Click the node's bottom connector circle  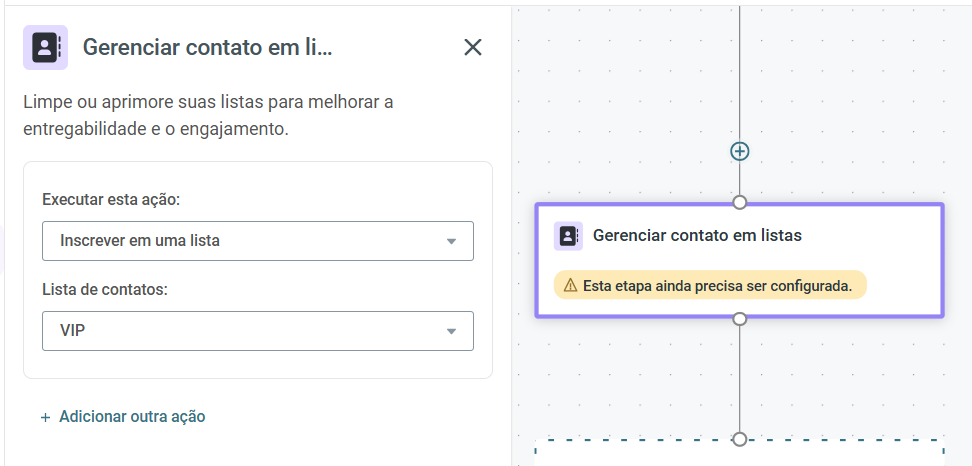[x=740, y=319]
